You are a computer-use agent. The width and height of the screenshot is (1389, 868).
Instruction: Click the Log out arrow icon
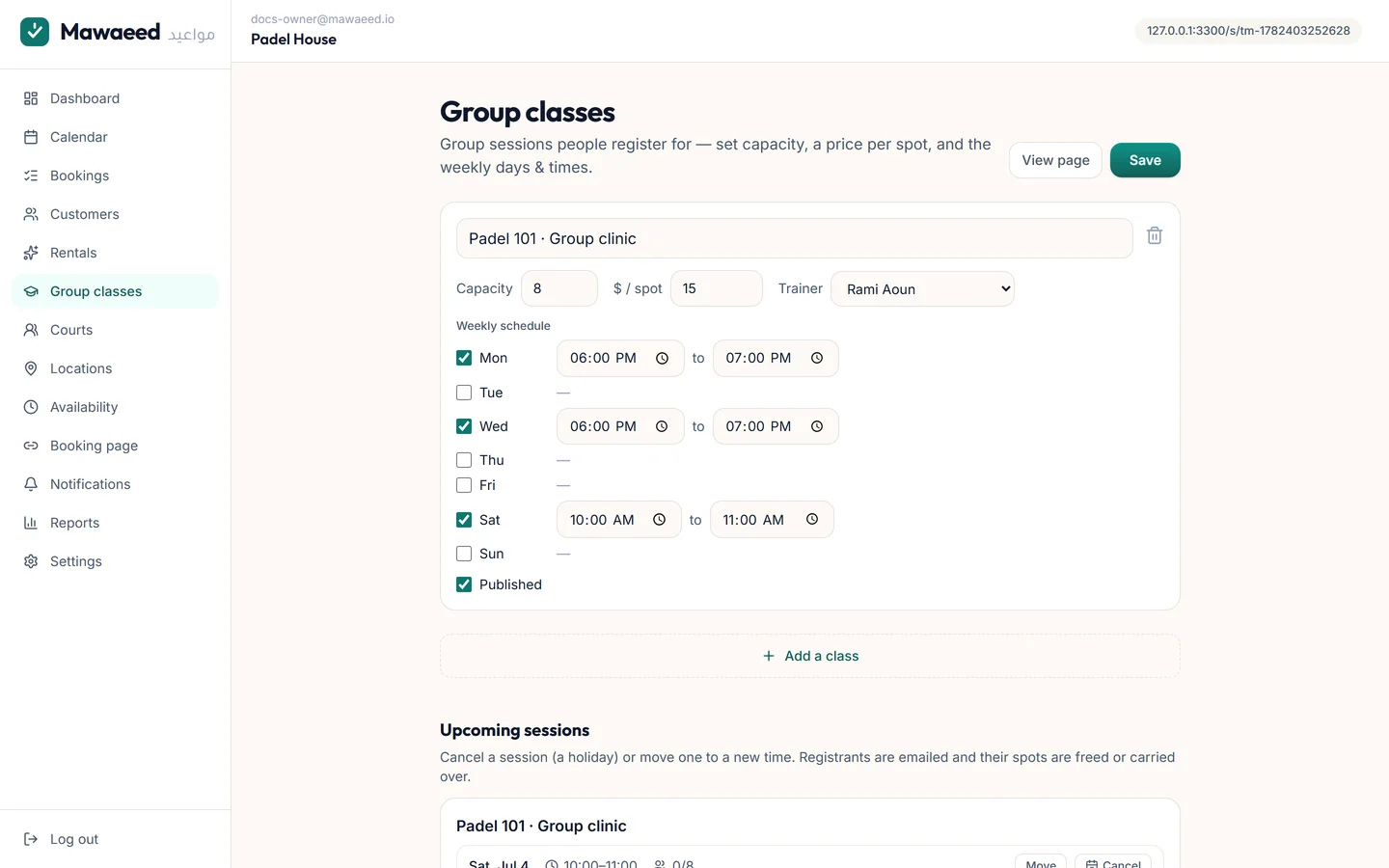[31, 839]
